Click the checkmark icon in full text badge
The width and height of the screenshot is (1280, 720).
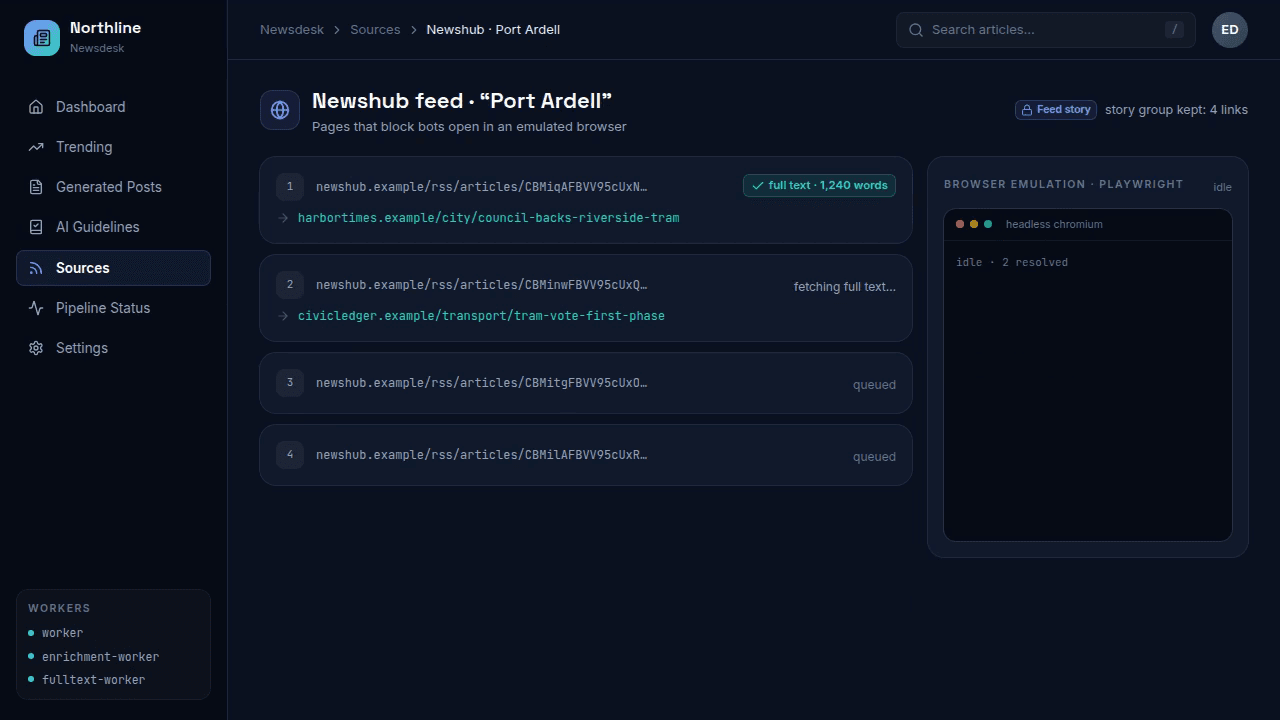click(758, 186)
